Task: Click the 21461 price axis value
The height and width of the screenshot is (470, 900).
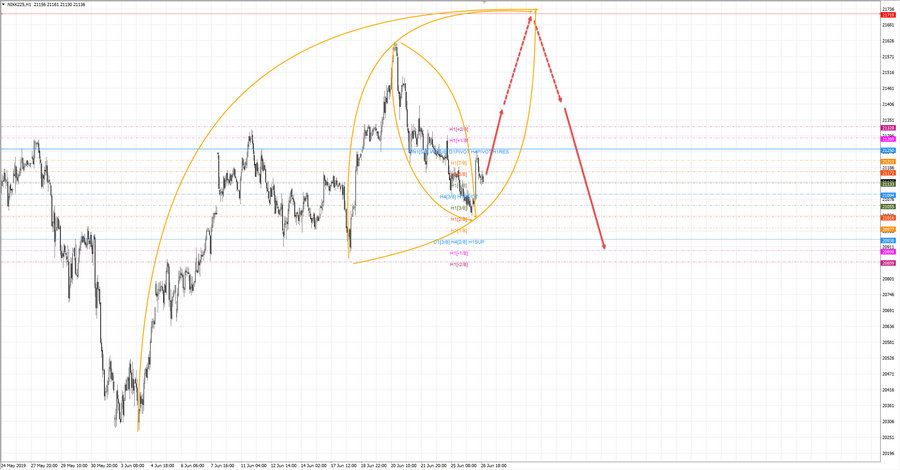Action: tap(888, 88)
